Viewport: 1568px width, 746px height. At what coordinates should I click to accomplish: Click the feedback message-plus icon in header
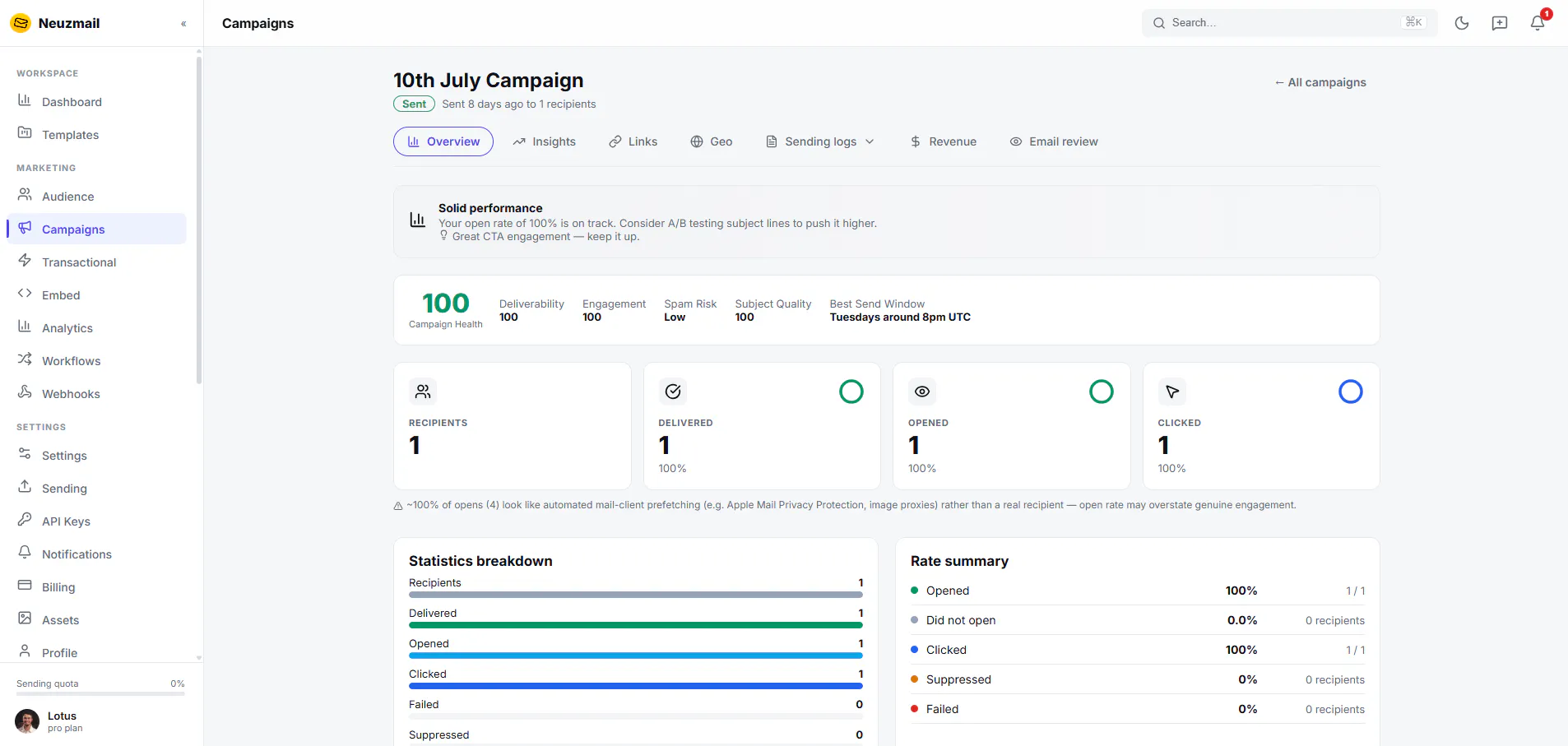1500,23
